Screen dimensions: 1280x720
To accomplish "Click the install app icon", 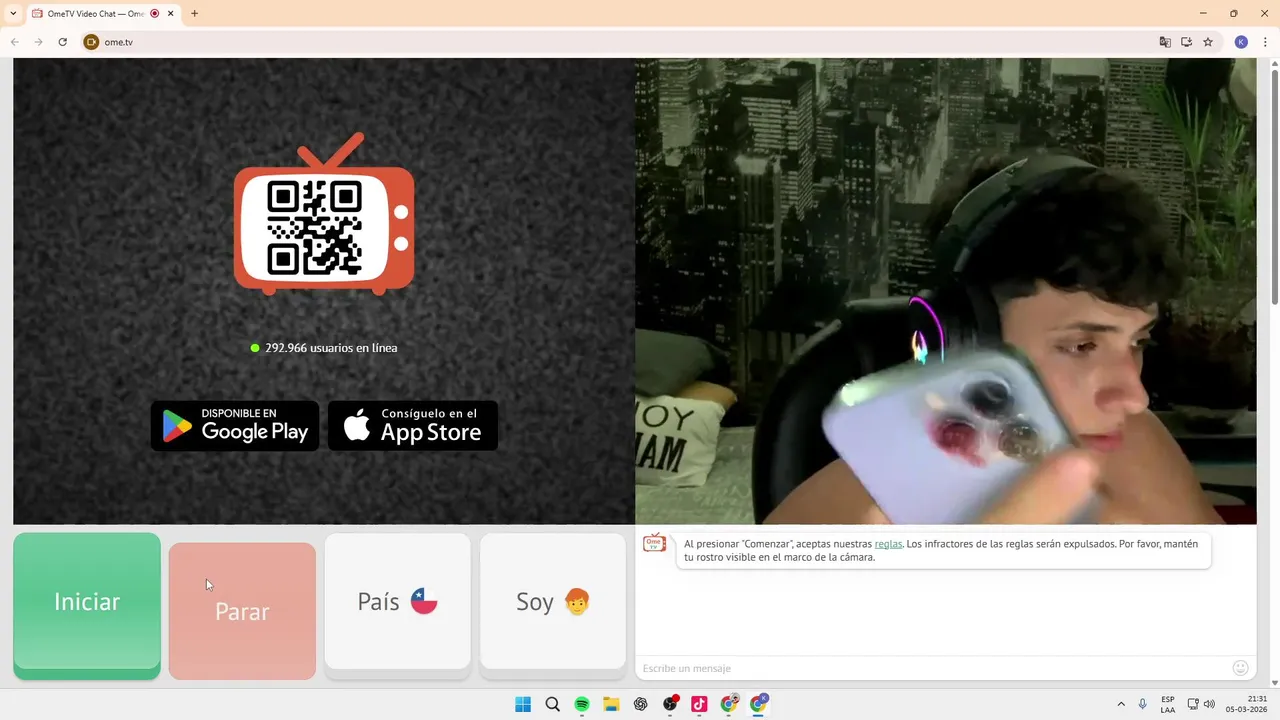I will click(1186, 42).
